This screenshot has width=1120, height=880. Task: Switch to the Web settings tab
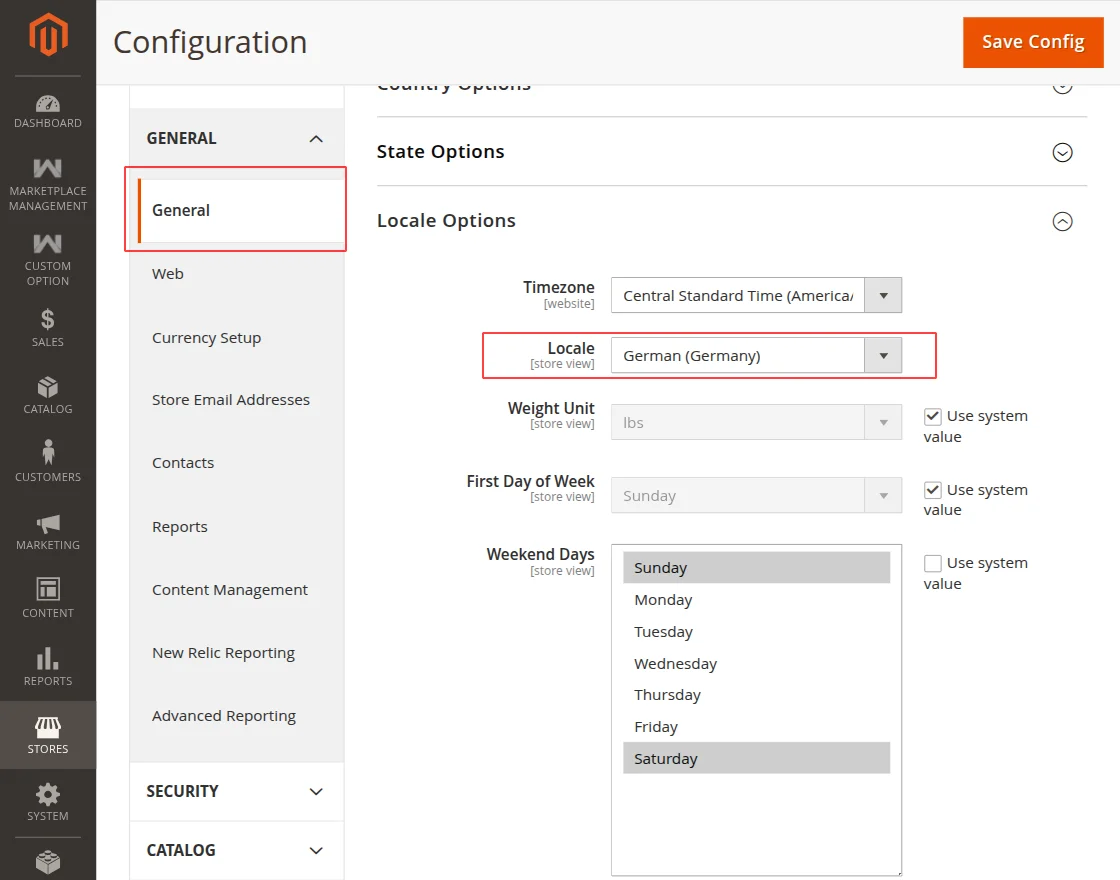click(167, 273)
